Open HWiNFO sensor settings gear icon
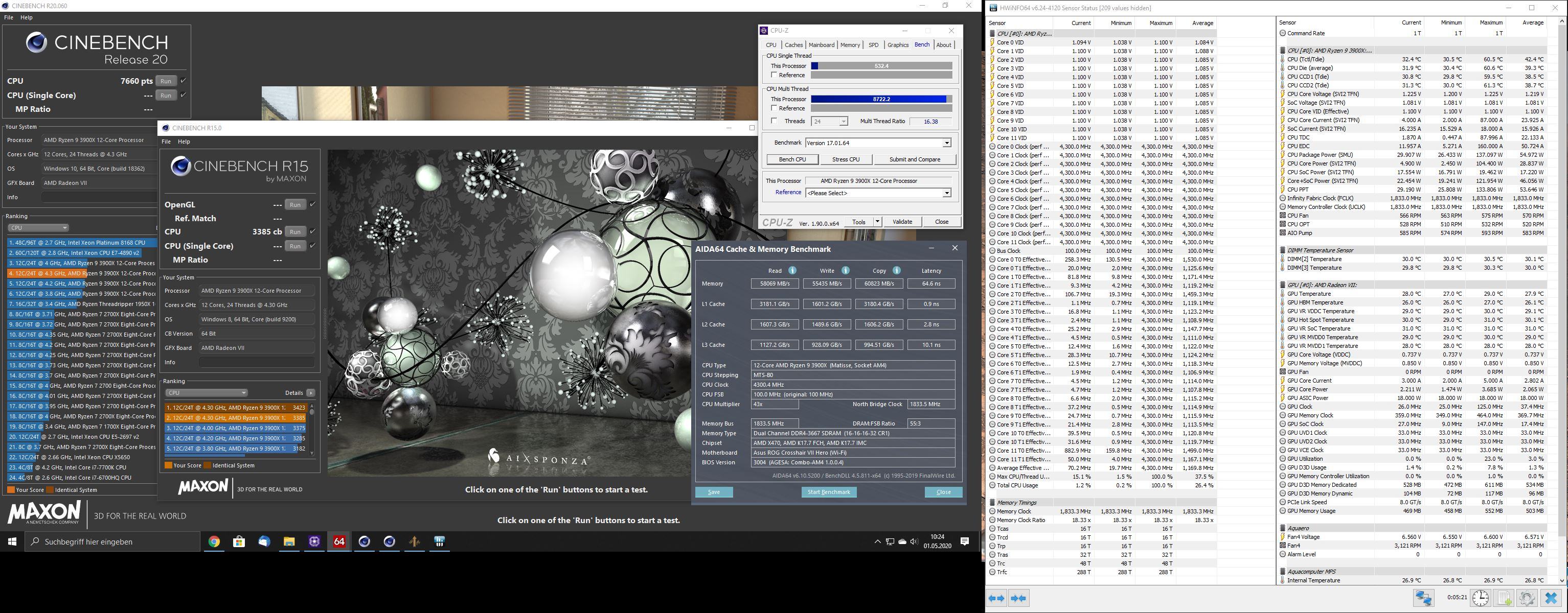Viewport: 1568px width, 613px height. [x=1527, y=598]
